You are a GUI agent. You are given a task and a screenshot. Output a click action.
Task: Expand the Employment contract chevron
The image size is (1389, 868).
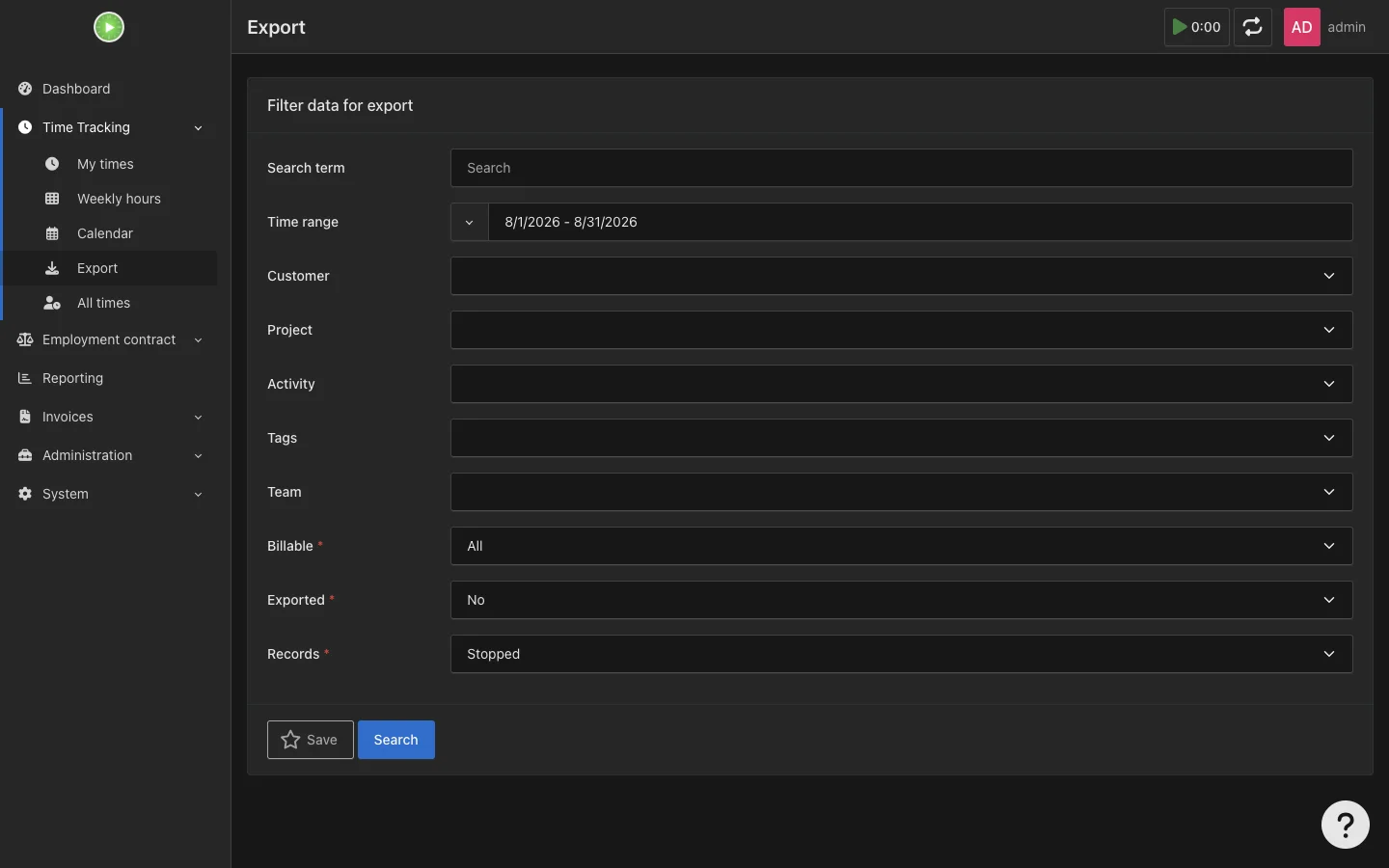coord(198,339)
